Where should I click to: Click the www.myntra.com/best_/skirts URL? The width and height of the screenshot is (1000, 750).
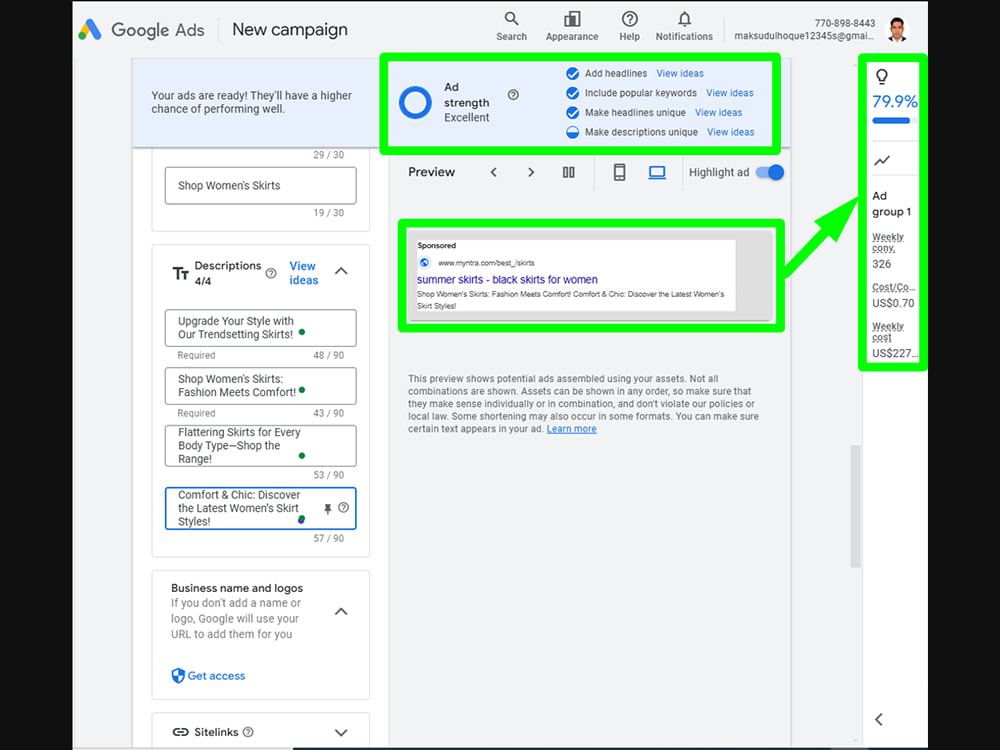486,263
